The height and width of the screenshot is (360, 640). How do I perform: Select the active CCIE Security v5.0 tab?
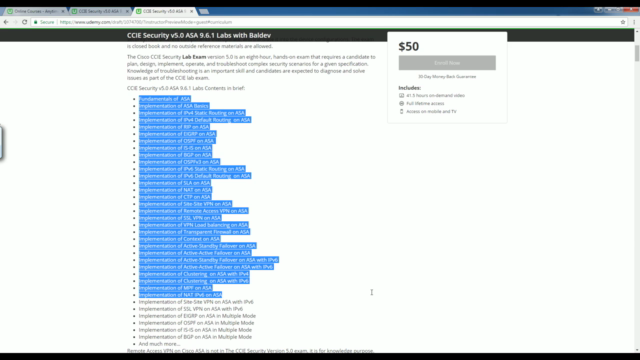coord(164,11)
